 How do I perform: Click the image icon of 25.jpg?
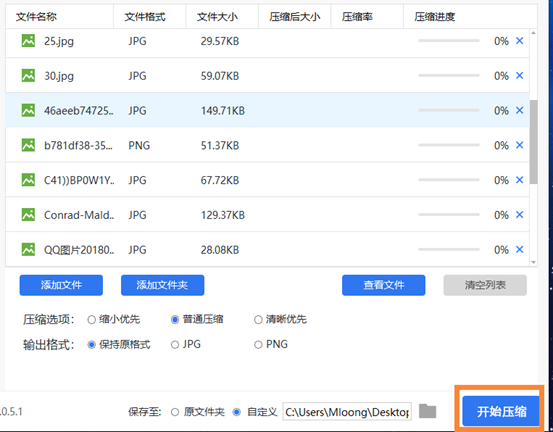pyautogui.click(x=28, y=41)
